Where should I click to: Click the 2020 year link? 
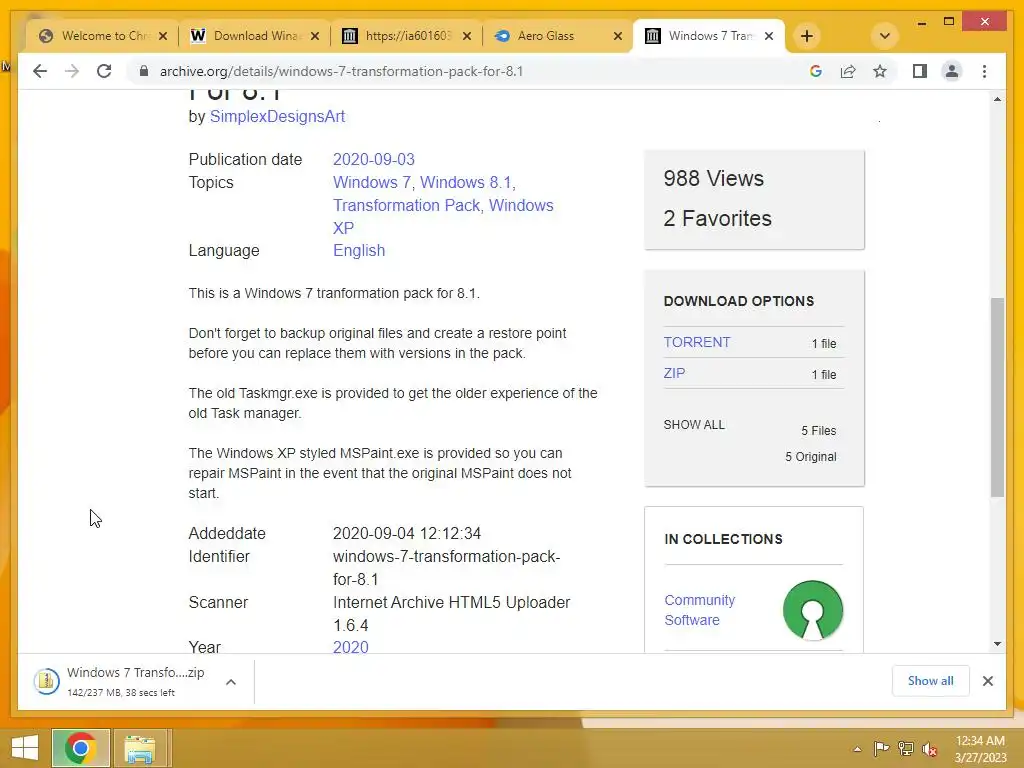click(x=351, y=647)
